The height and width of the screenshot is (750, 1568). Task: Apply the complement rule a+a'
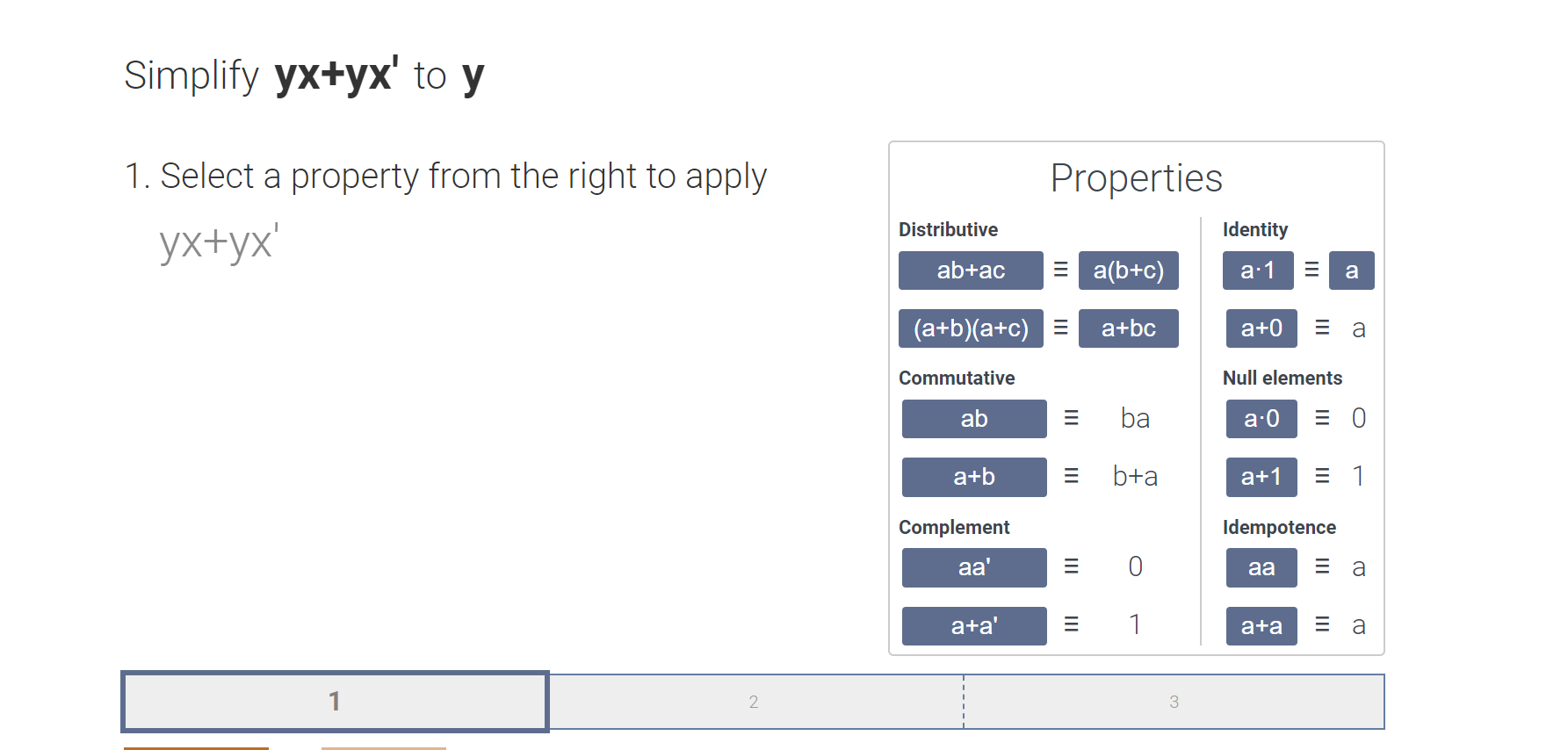pyautogui.click(x=973, y=625)
